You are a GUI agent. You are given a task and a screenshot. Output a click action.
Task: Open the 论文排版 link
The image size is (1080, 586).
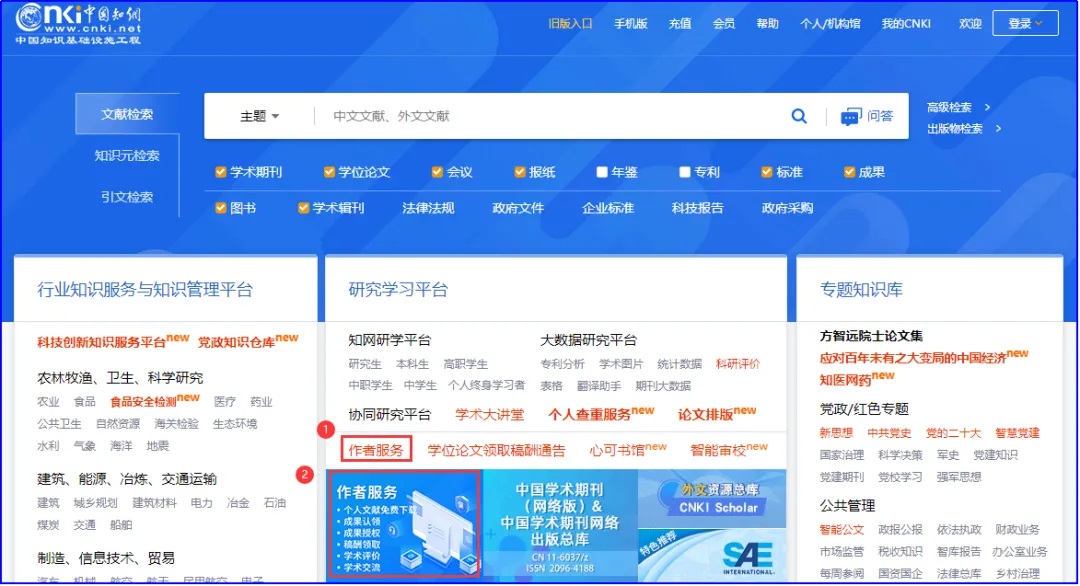(705, 415)
